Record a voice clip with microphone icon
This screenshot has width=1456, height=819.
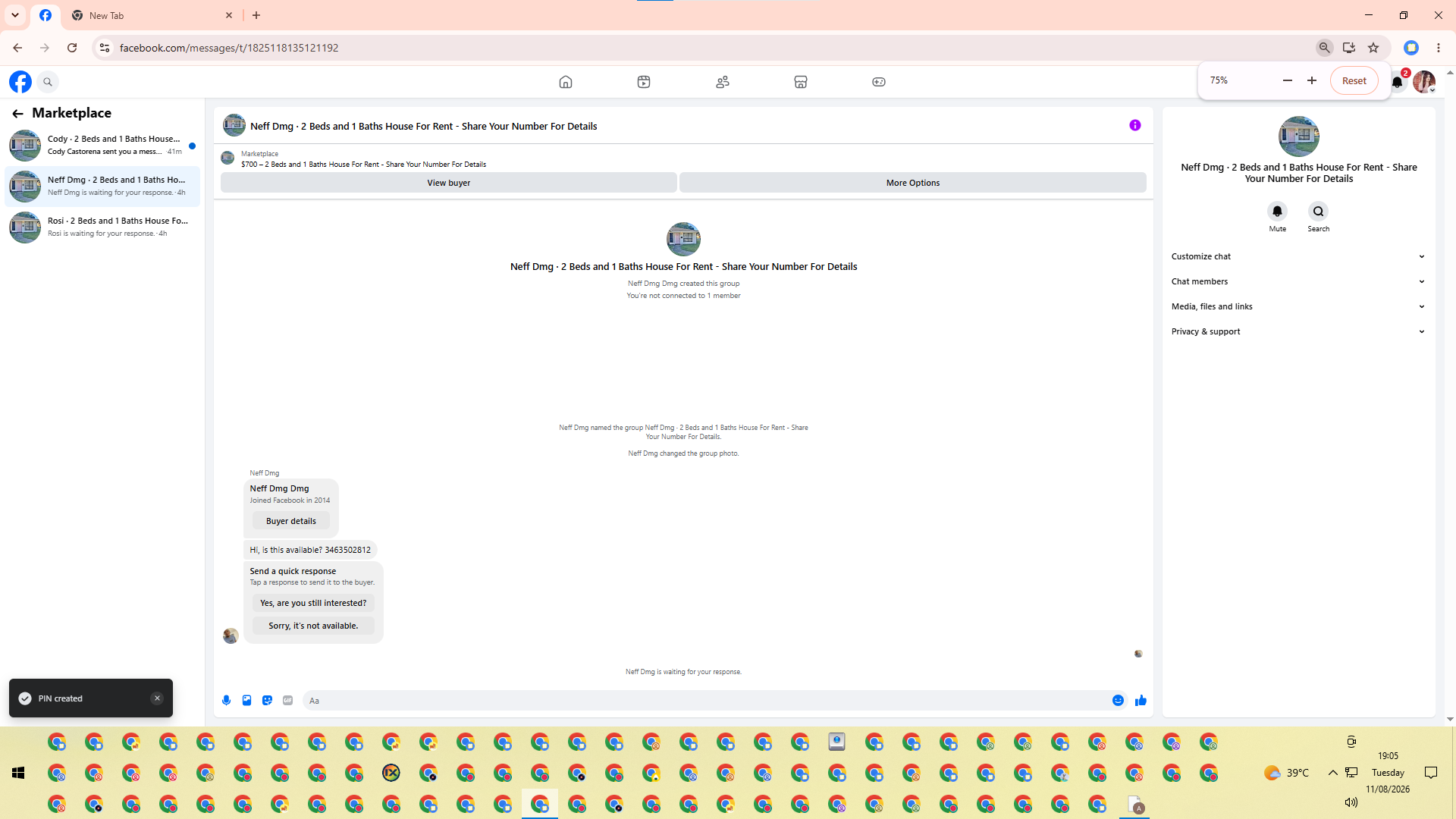coord(226,701)
